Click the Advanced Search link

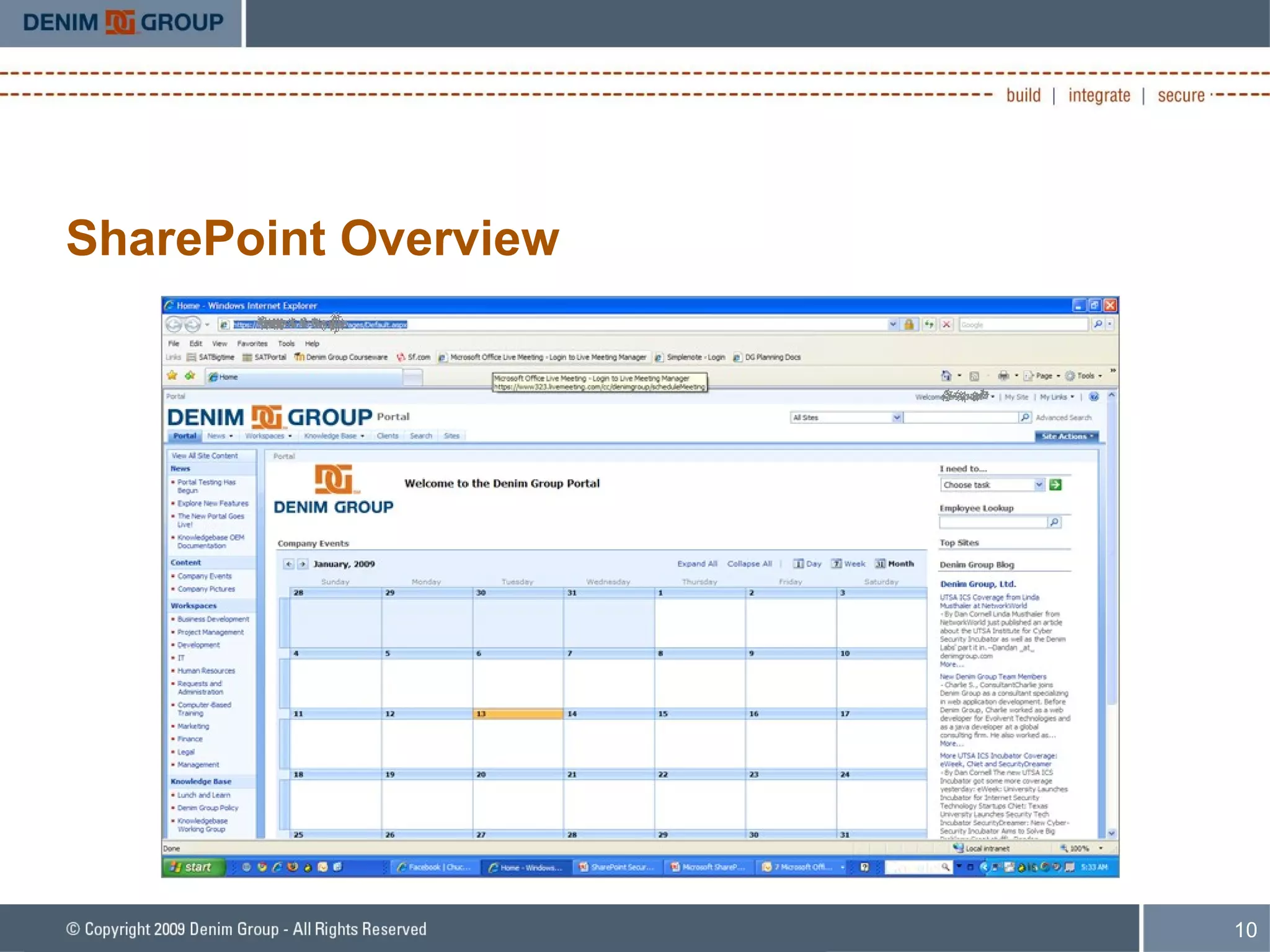click(1064, 418)
